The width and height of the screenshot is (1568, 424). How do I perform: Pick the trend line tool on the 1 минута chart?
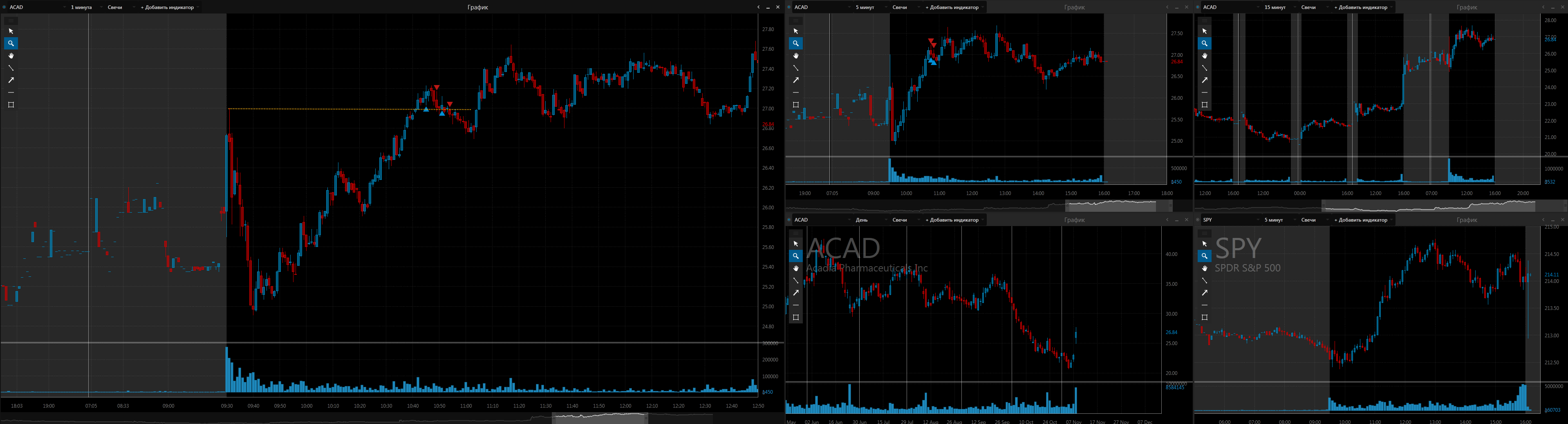[11, 67]
